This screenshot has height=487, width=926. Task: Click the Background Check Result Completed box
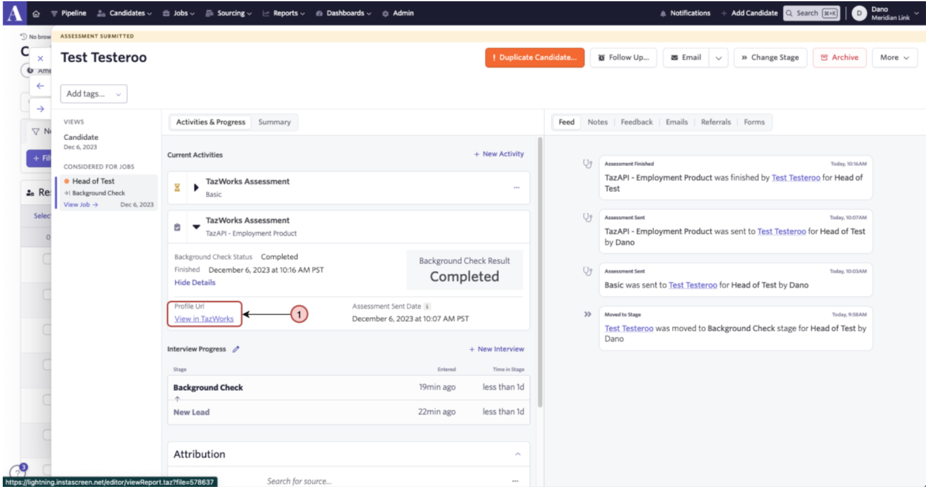coord(464,270)
